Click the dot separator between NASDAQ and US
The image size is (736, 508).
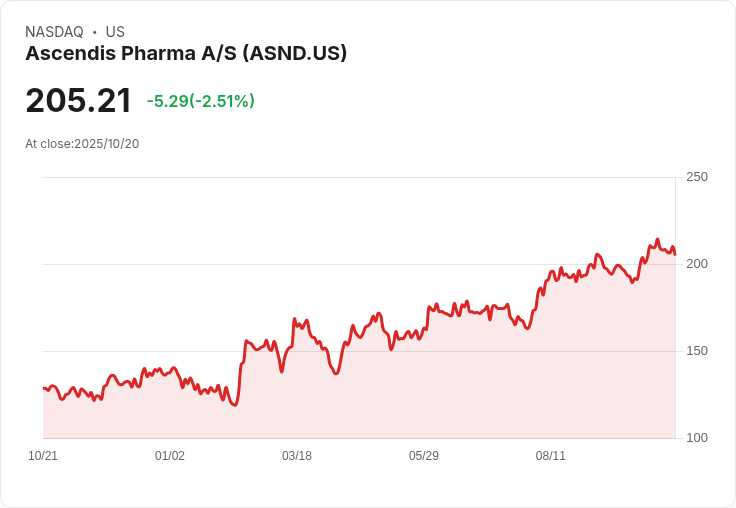(x=95, y=32)
